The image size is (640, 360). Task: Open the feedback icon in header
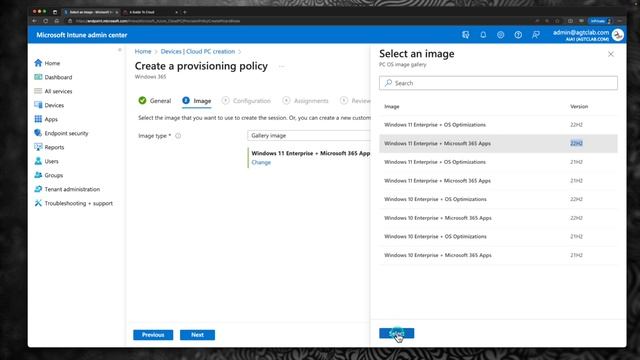point(536,35)
